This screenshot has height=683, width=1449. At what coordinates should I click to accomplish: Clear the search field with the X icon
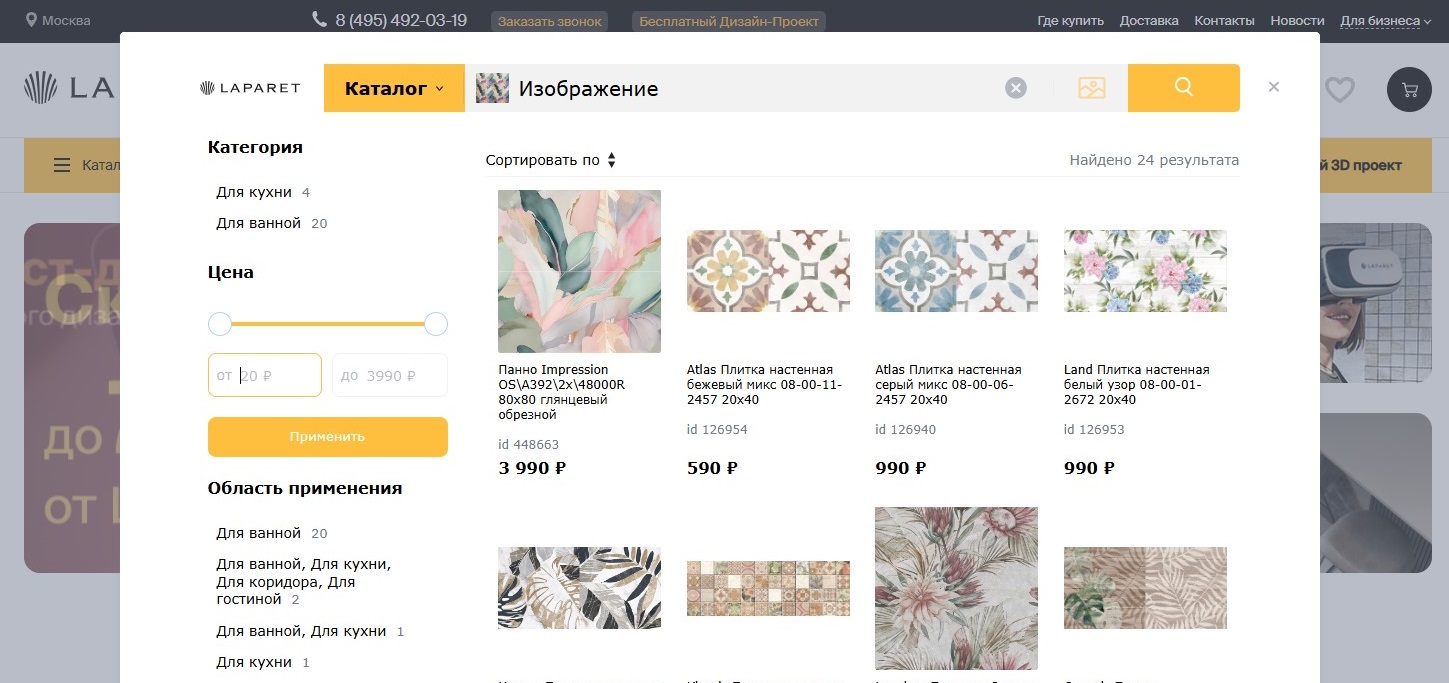tap(1016, 88)
